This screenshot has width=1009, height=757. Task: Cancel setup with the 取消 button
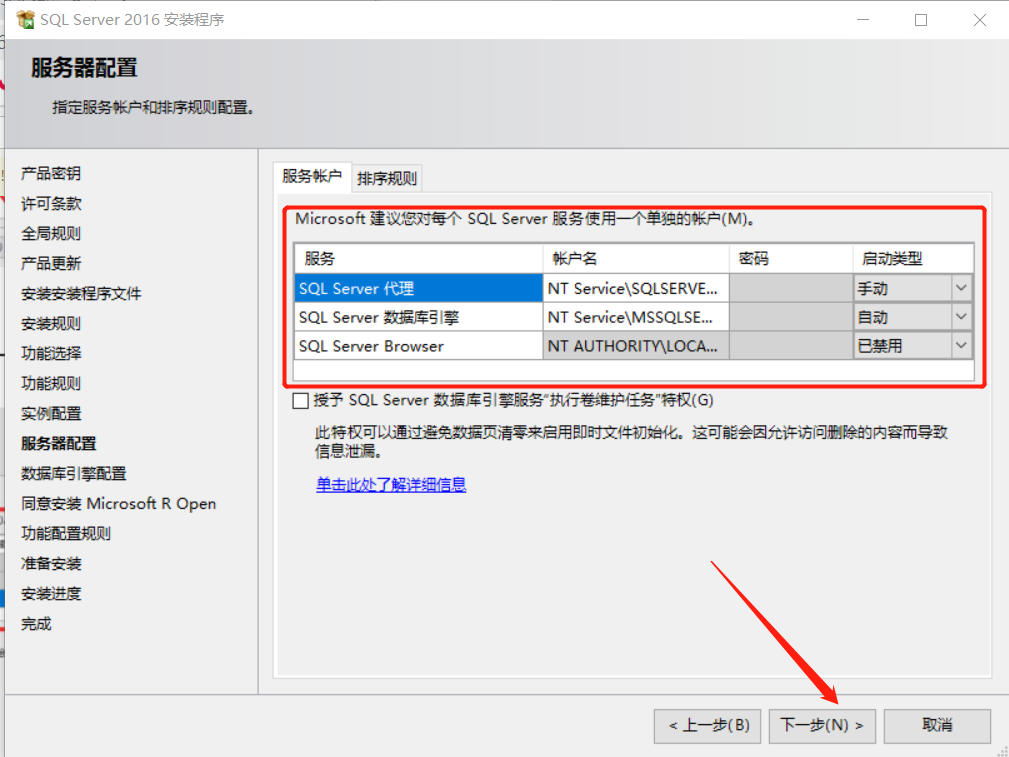(937, 725)
